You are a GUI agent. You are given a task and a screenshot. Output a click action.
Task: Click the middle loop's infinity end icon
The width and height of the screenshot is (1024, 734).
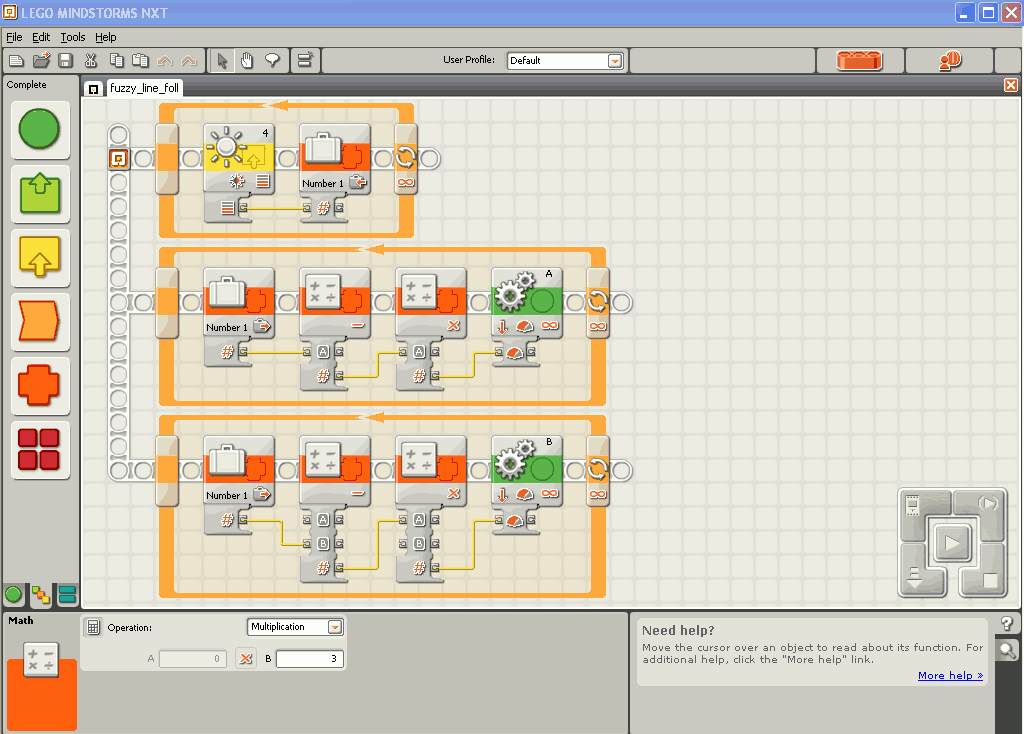(x=598, y=327)
